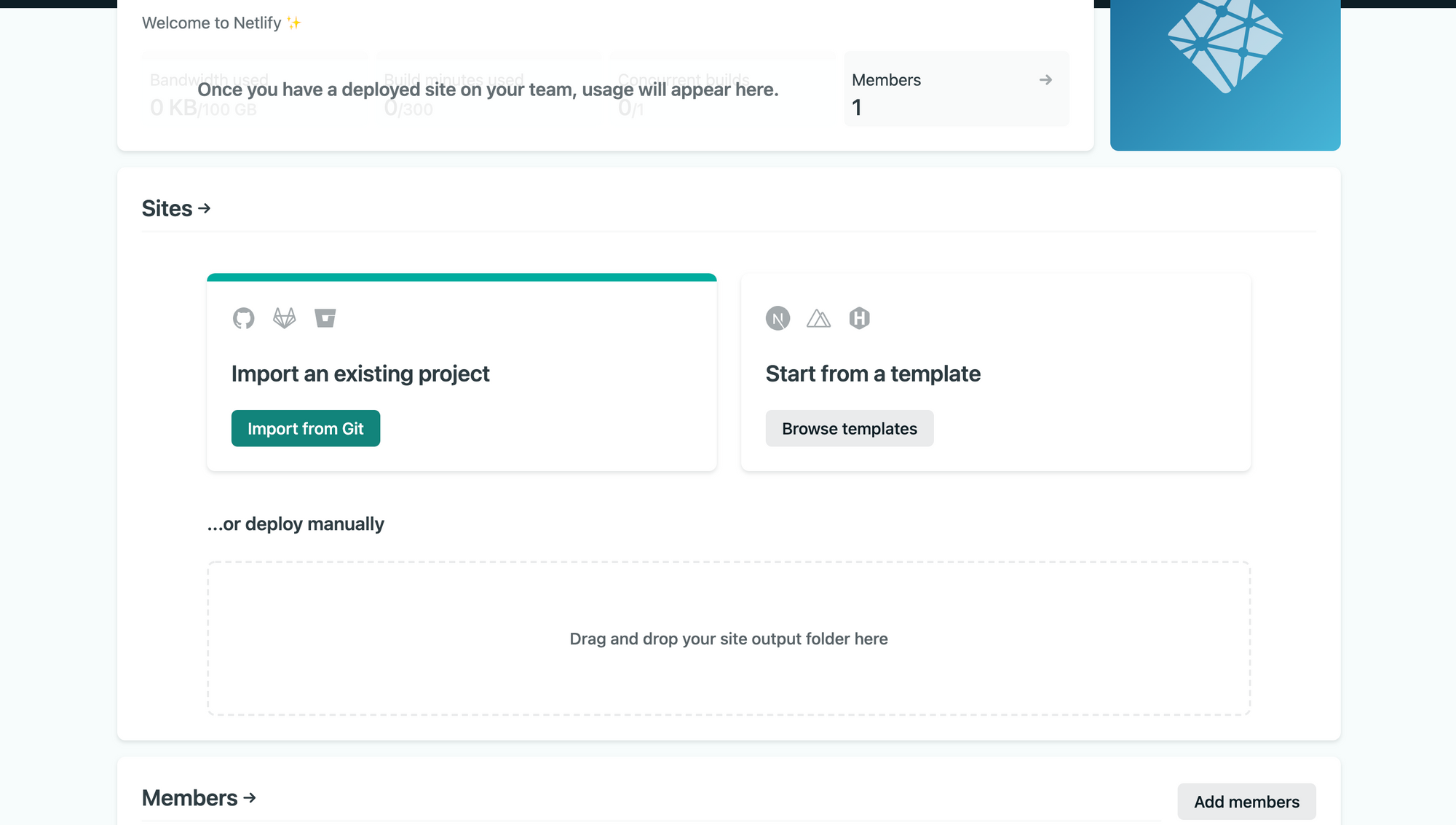The height and width of the screenshot is (825, 1456).
Task: Click the Hexo H template icon
Action: click(857, 317)
